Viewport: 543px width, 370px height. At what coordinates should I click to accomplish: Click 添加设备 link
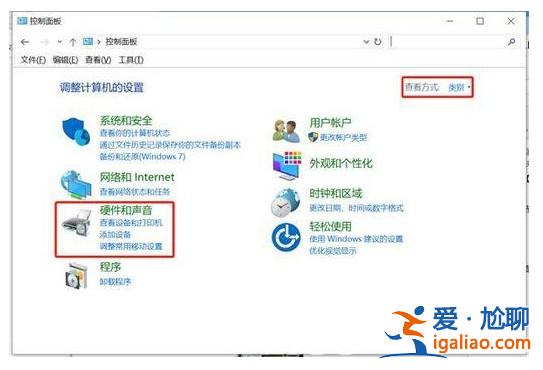coord(115,235)
